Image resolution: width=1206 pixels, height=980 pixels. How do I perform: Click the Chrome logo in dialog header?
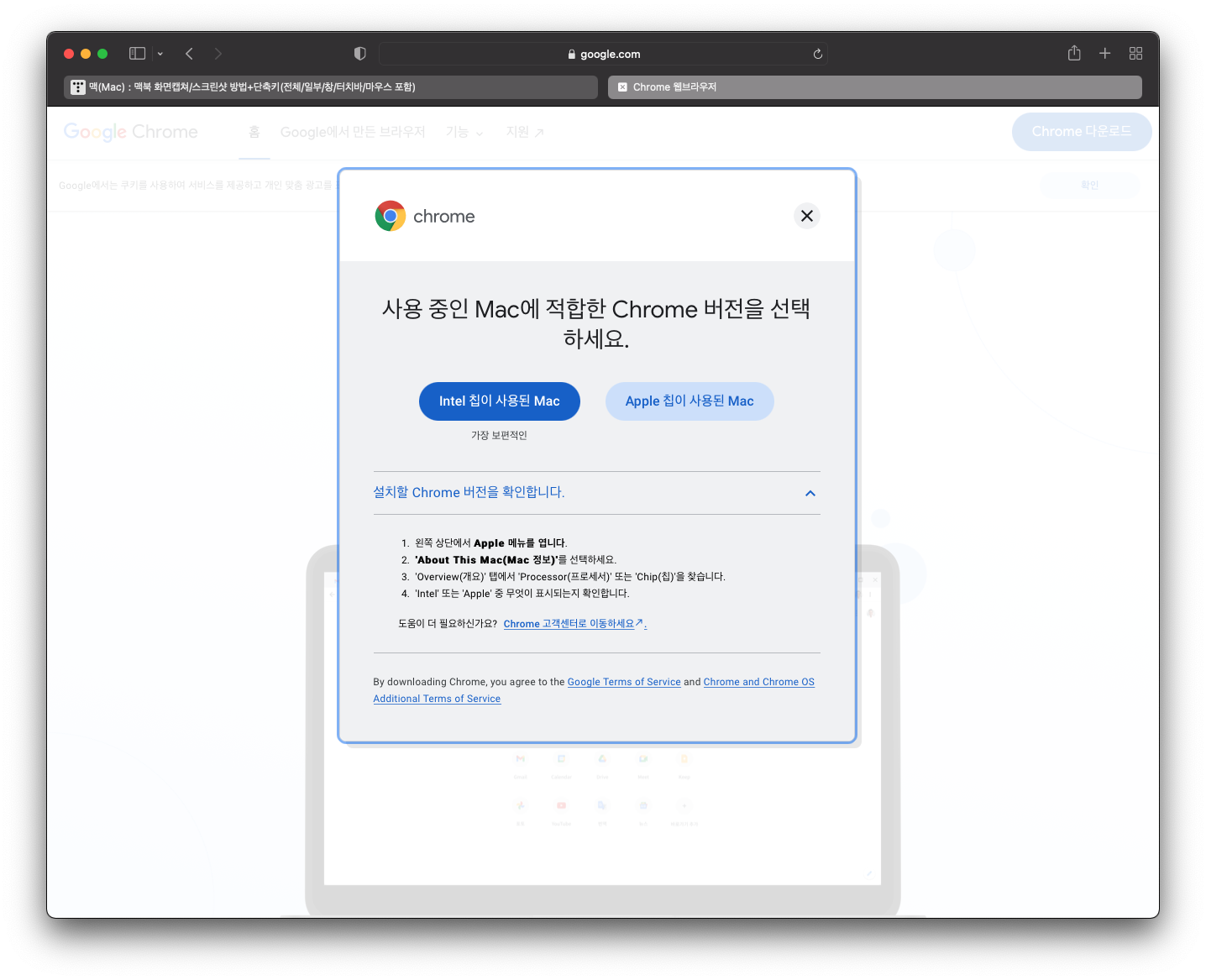(x=425, y=216)
